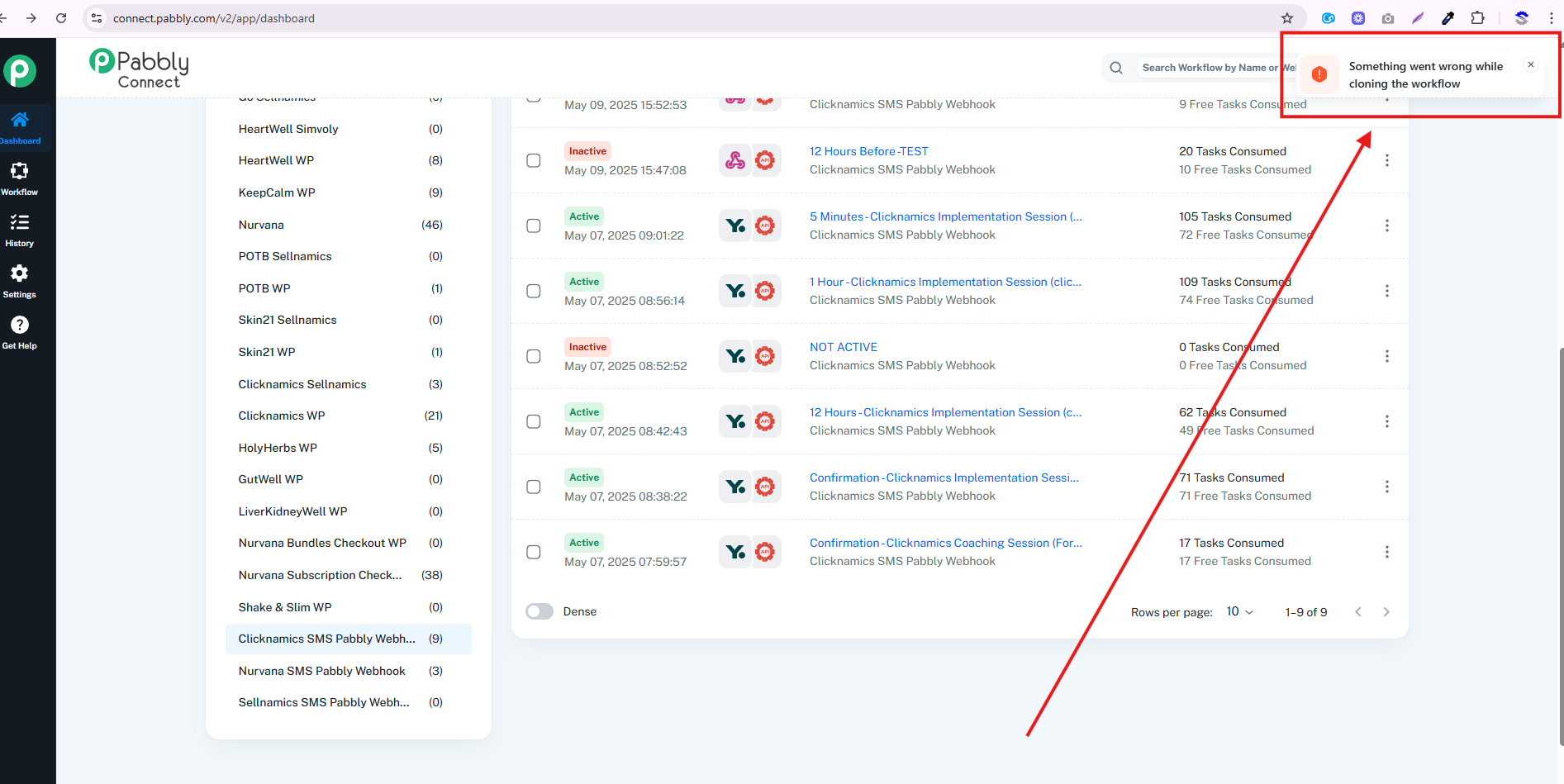This screenshot has height=784, width=1564.
Task: Reload the page in the browser
Action: 61,18
